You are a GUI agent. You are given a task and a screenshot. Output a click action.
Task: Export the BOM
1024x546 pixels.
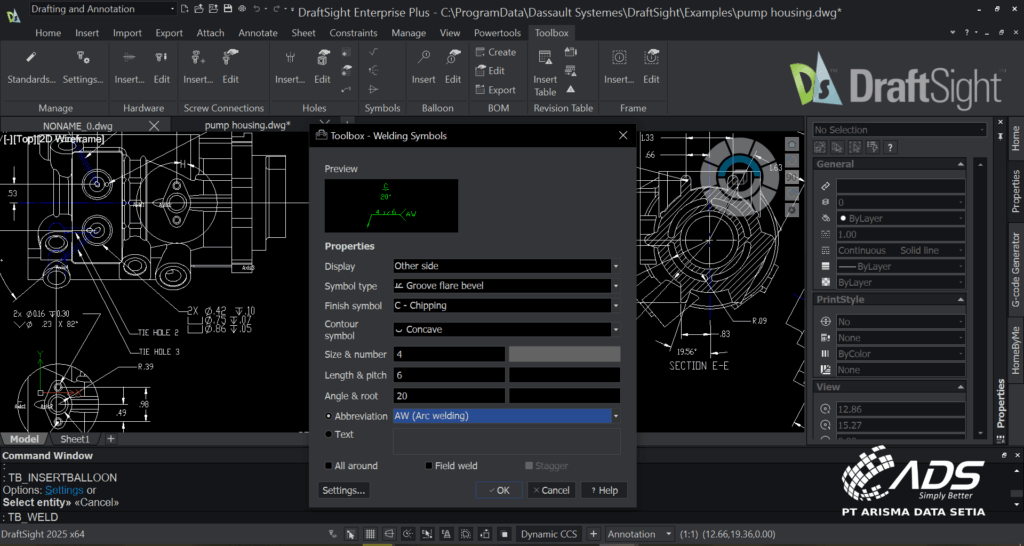(x=496, y=90)
